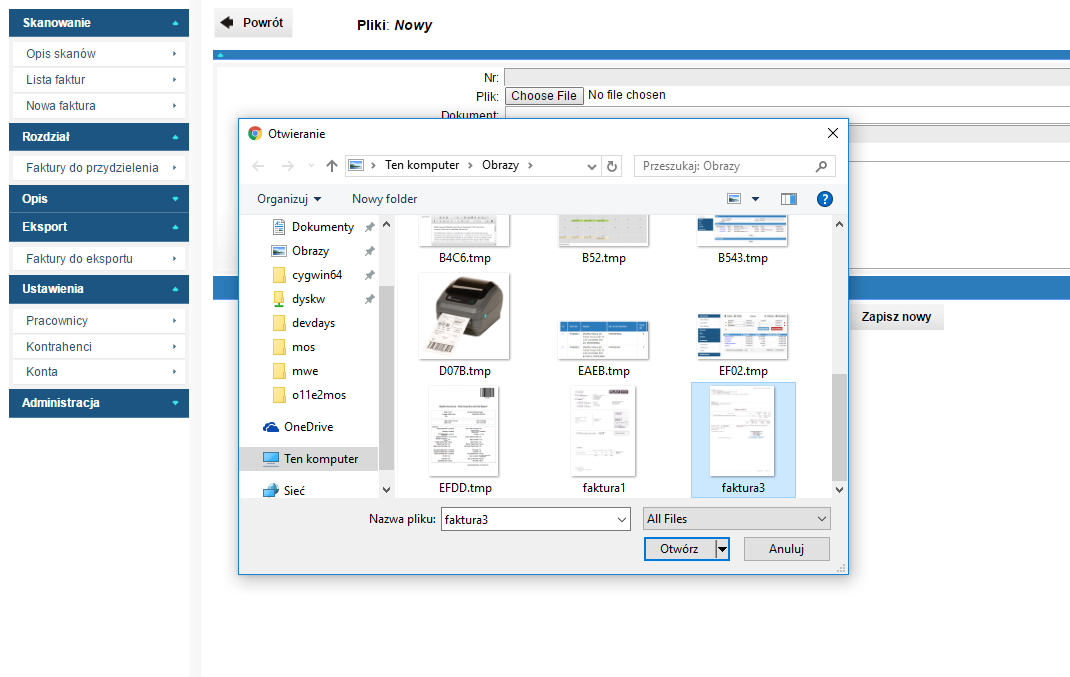Screen dimensions: 1070x677
Task: Click the help question mark icon
Action: click(x=825, y=199)
